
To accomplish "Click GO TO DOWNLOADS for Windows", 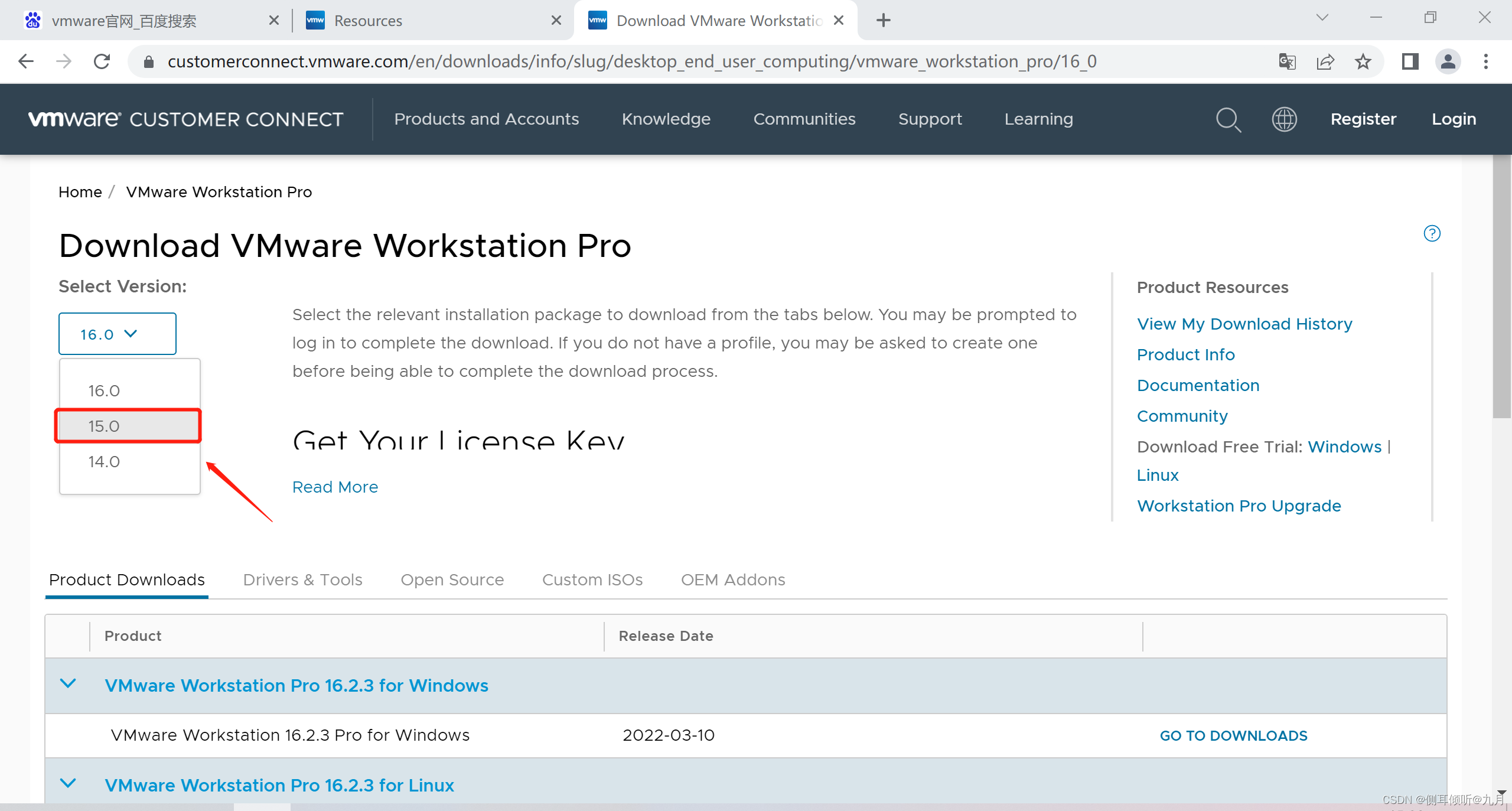I will (1234, 736).
